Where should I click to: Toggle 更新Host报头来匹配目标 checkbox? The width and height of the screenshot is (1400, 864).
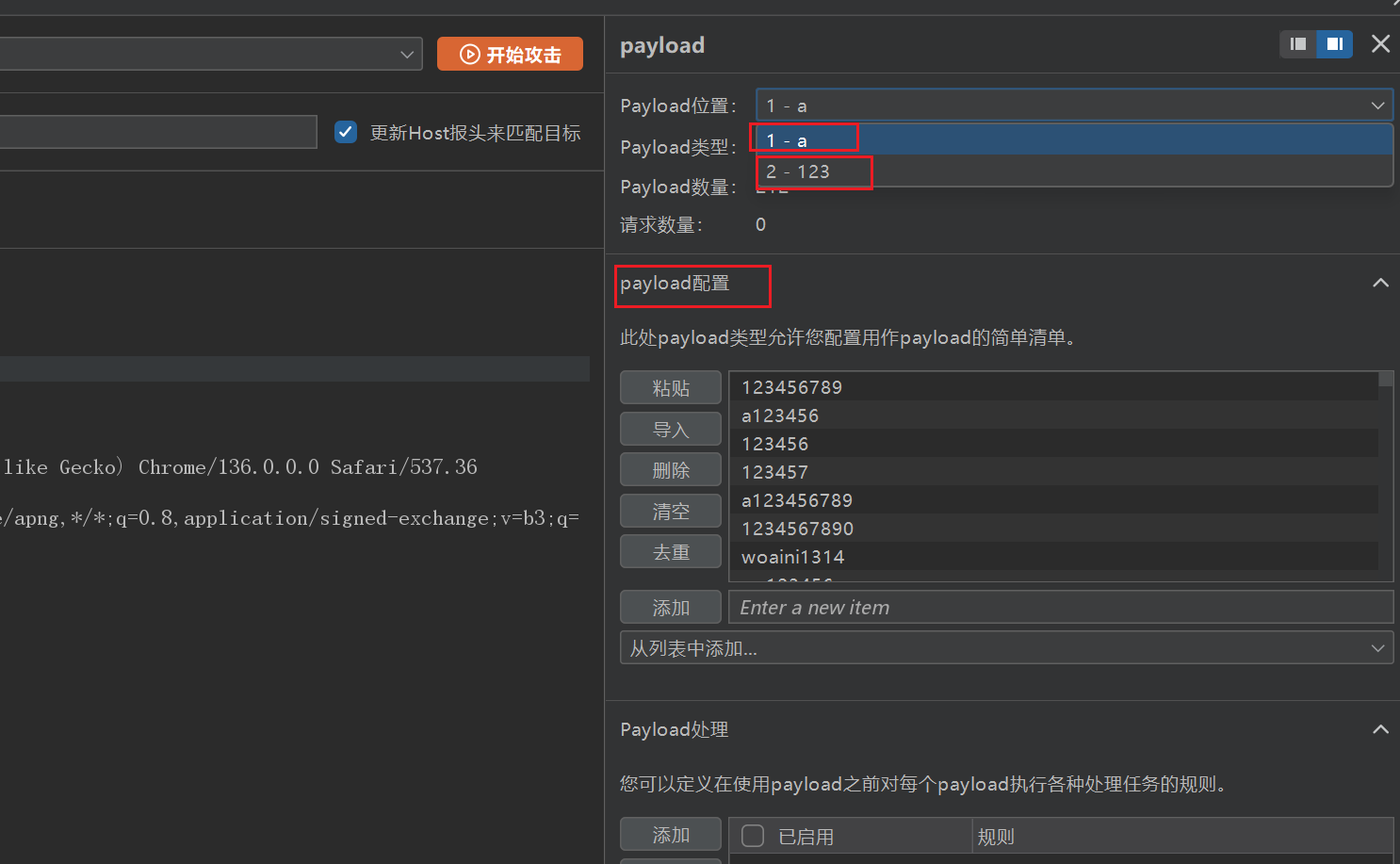346,133
